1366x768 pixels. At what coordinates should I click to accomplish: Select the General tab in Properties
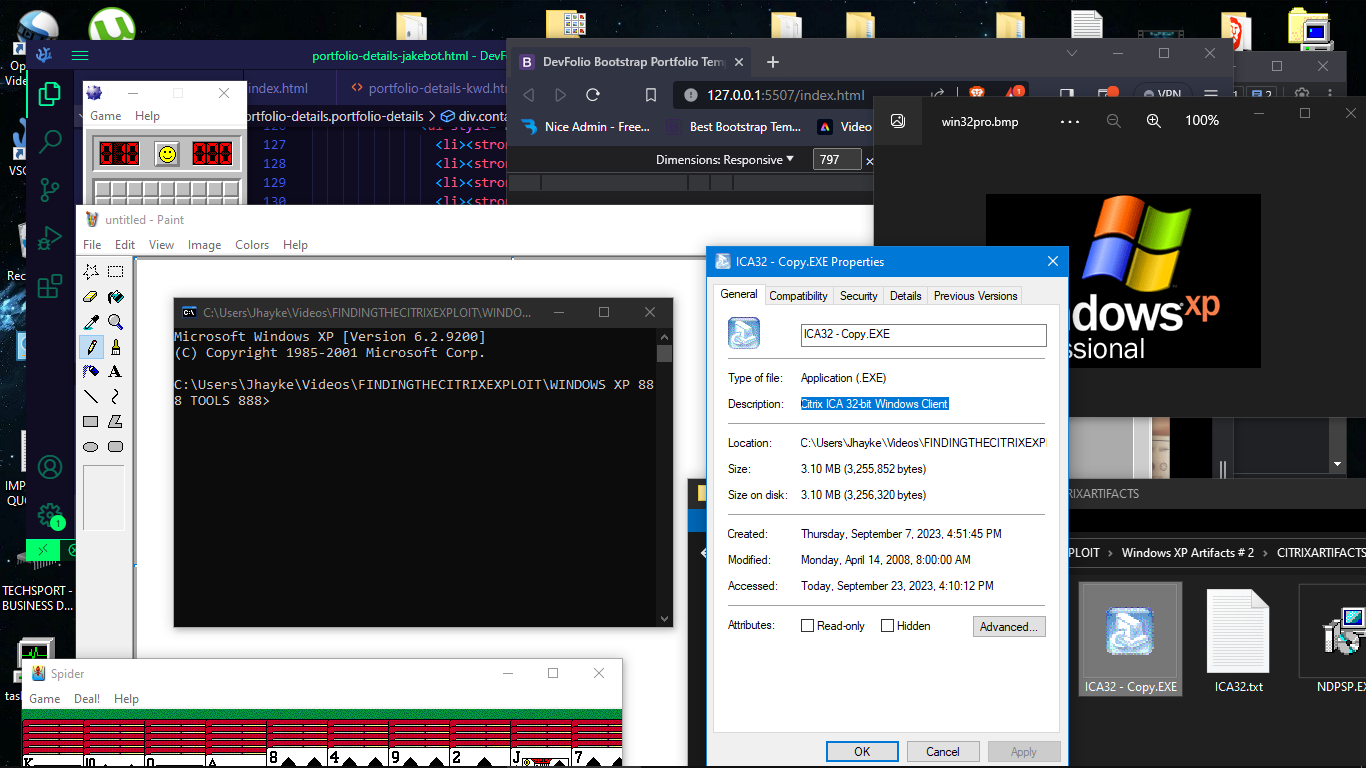pos(739,294)
